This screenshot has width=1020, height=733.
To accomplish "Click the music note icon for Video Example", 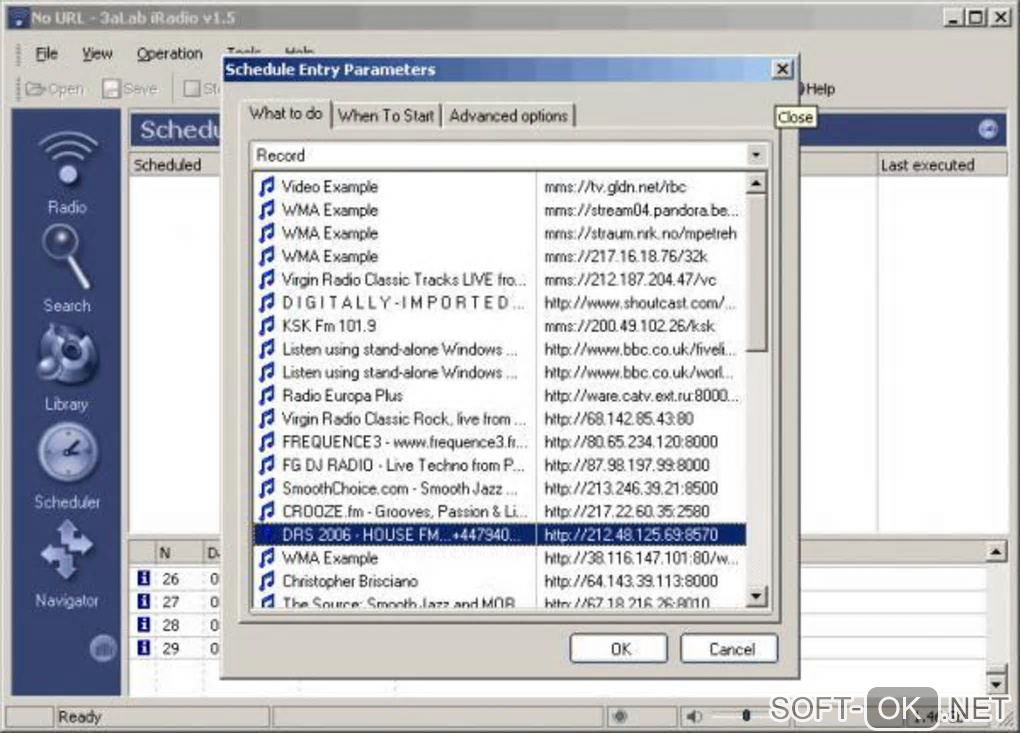I will pos(267,187).
